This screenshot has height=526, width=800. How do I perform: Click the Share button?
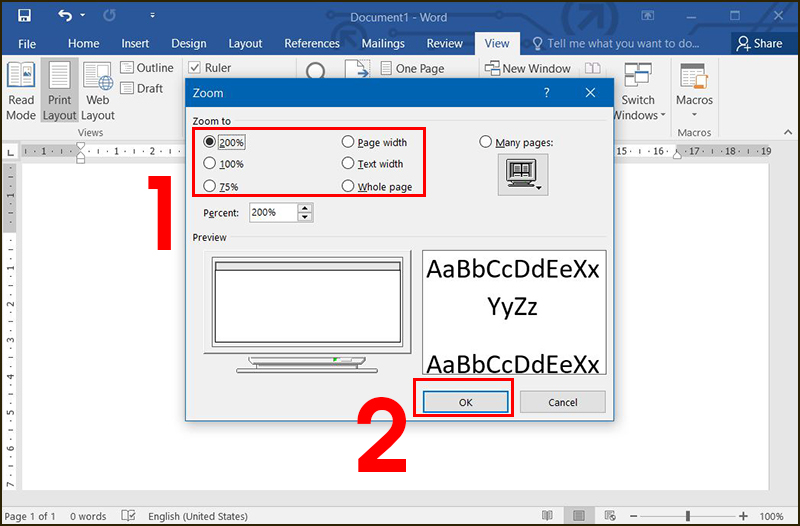click(759, 43)
